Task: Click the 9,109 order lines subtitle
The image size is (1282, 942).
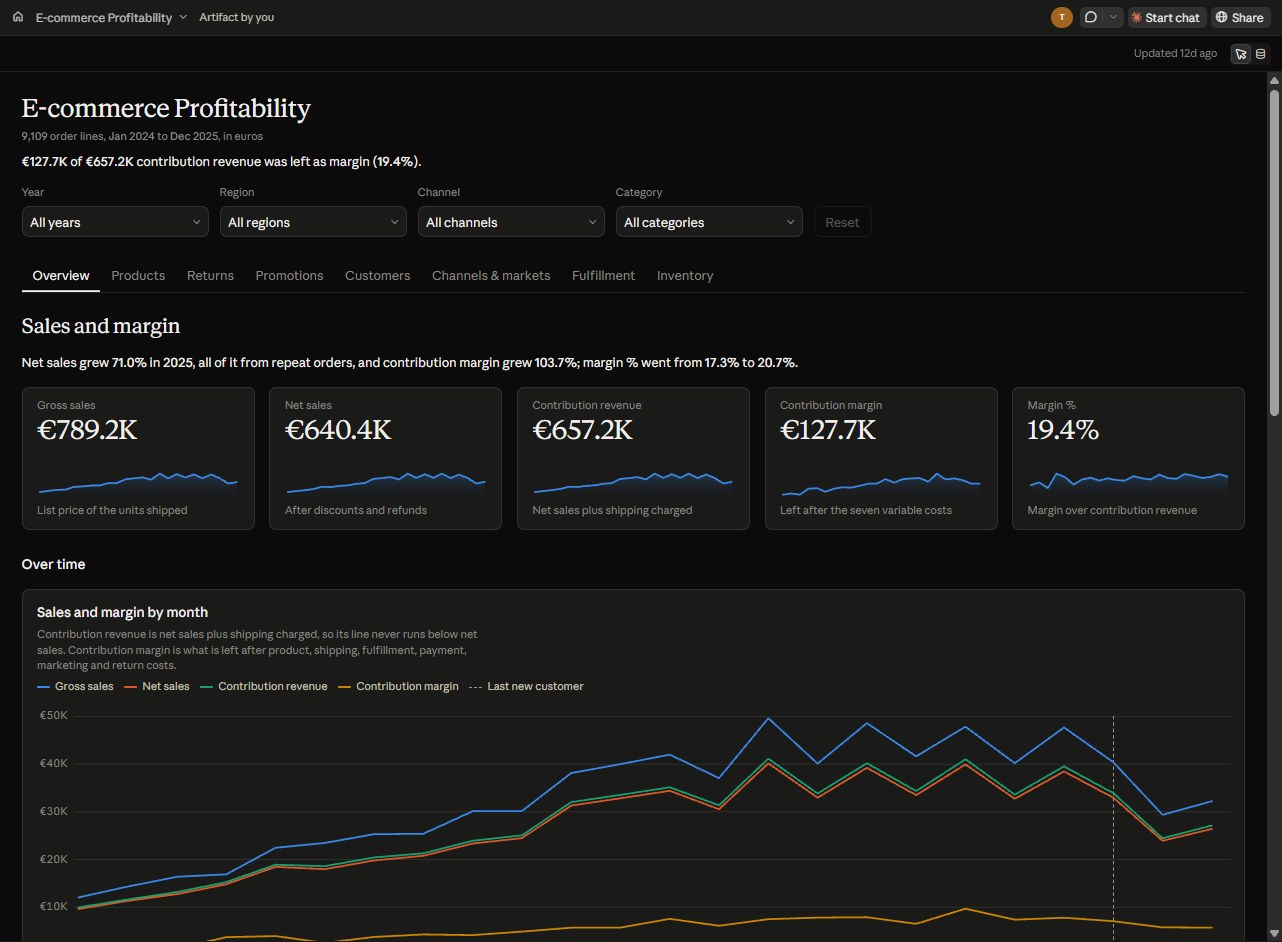Action: click(x=142, y=136)
